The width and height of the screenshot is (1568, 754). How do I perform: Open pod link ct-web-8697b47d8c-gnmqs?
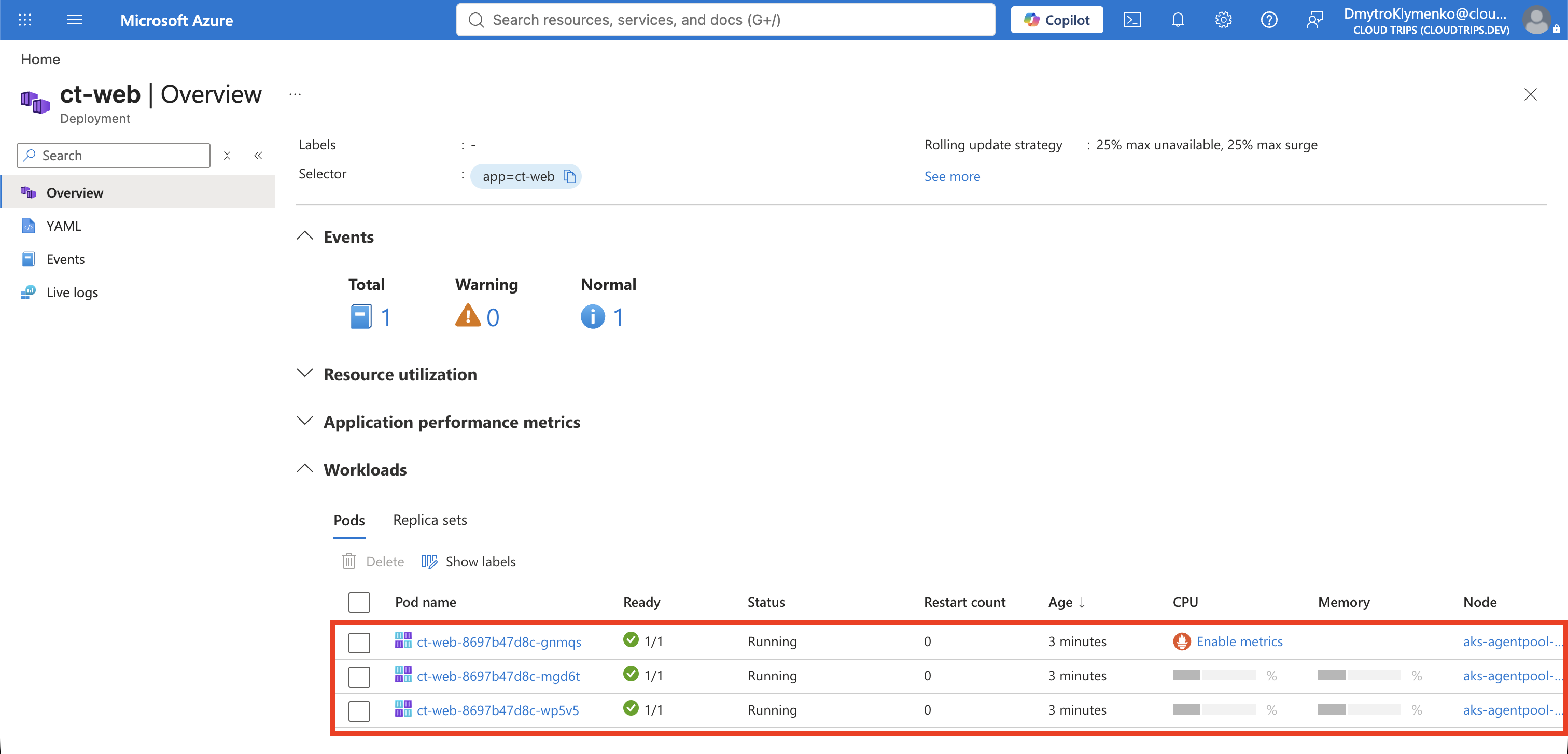coord(499,642)
